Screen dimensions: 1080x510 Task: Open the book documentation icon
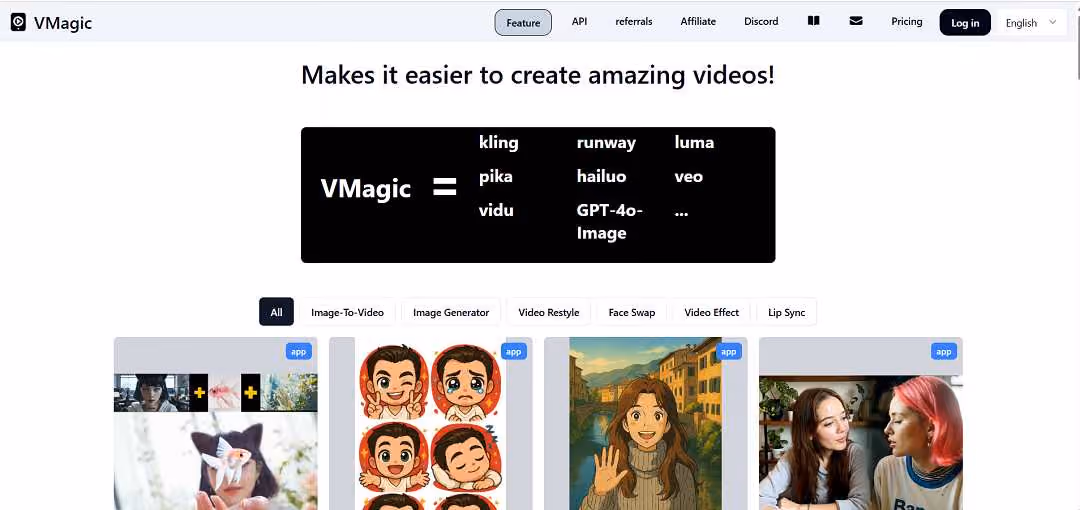point(813,21)
